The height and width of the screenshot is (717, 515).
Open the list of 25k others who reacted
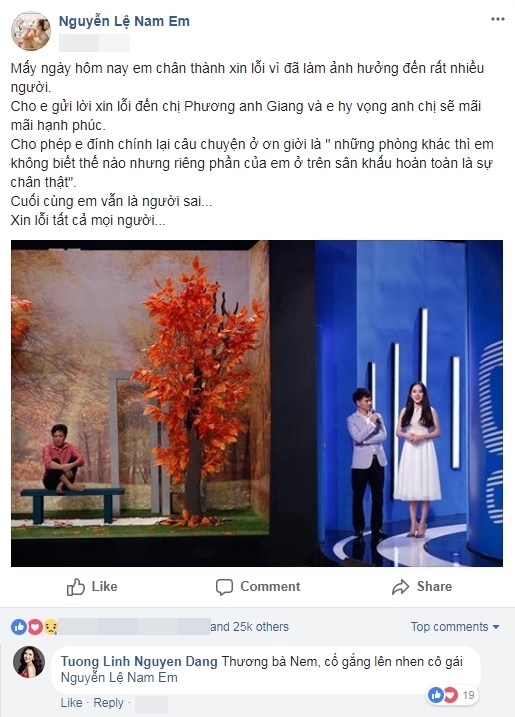point(250,627)
